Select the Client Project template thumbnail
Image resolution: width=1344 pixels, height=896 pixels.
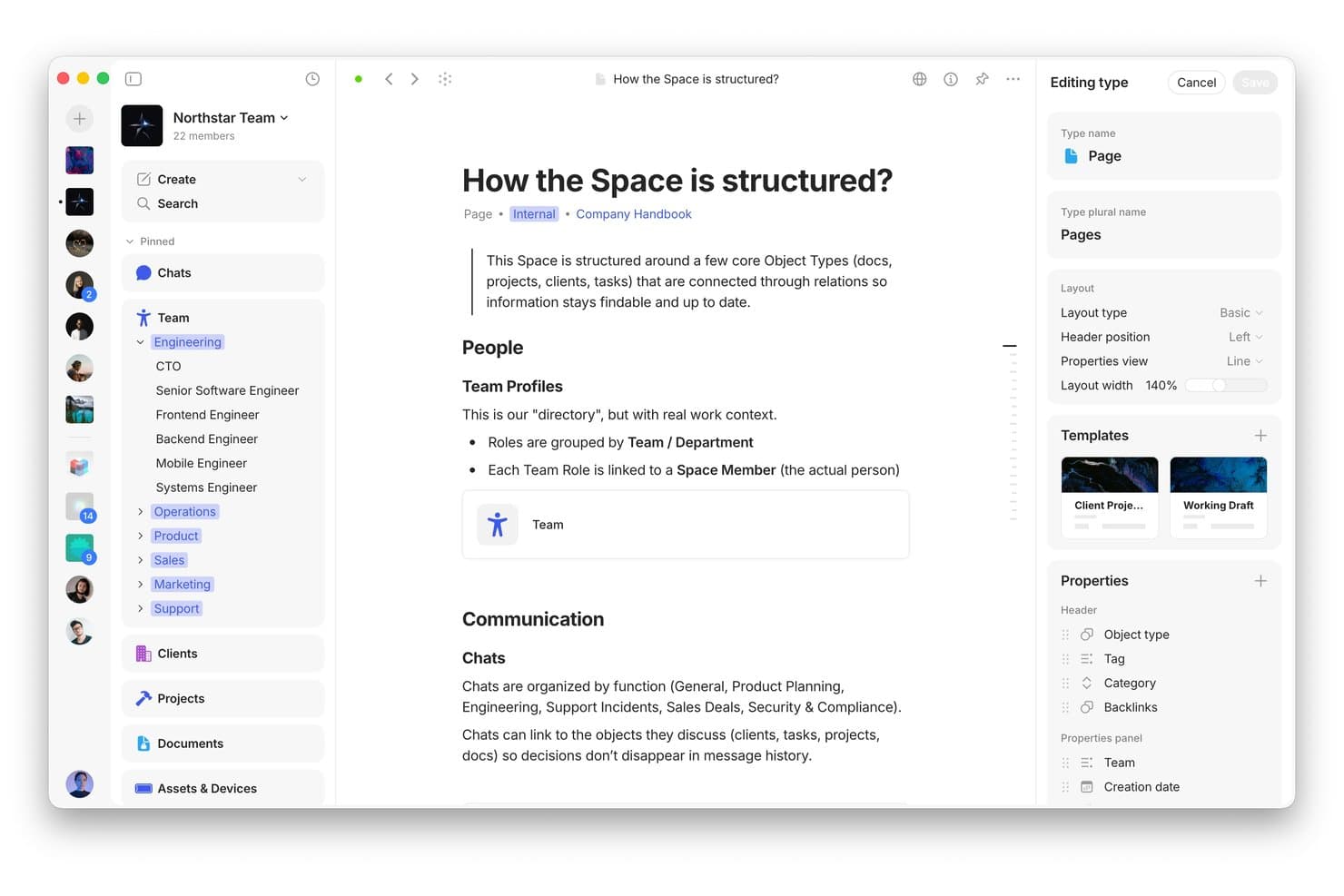[1110, 497]
